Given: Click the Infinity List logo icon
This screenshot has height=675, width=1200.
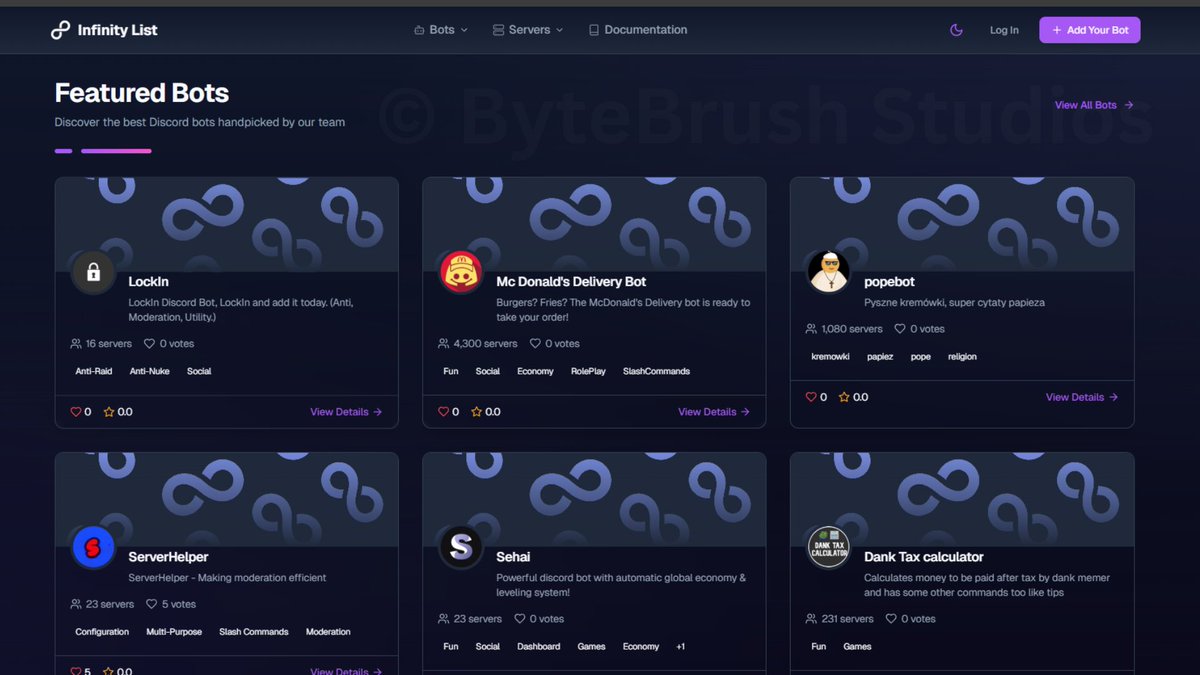Looking at the screenshot, I should (61, 30).
